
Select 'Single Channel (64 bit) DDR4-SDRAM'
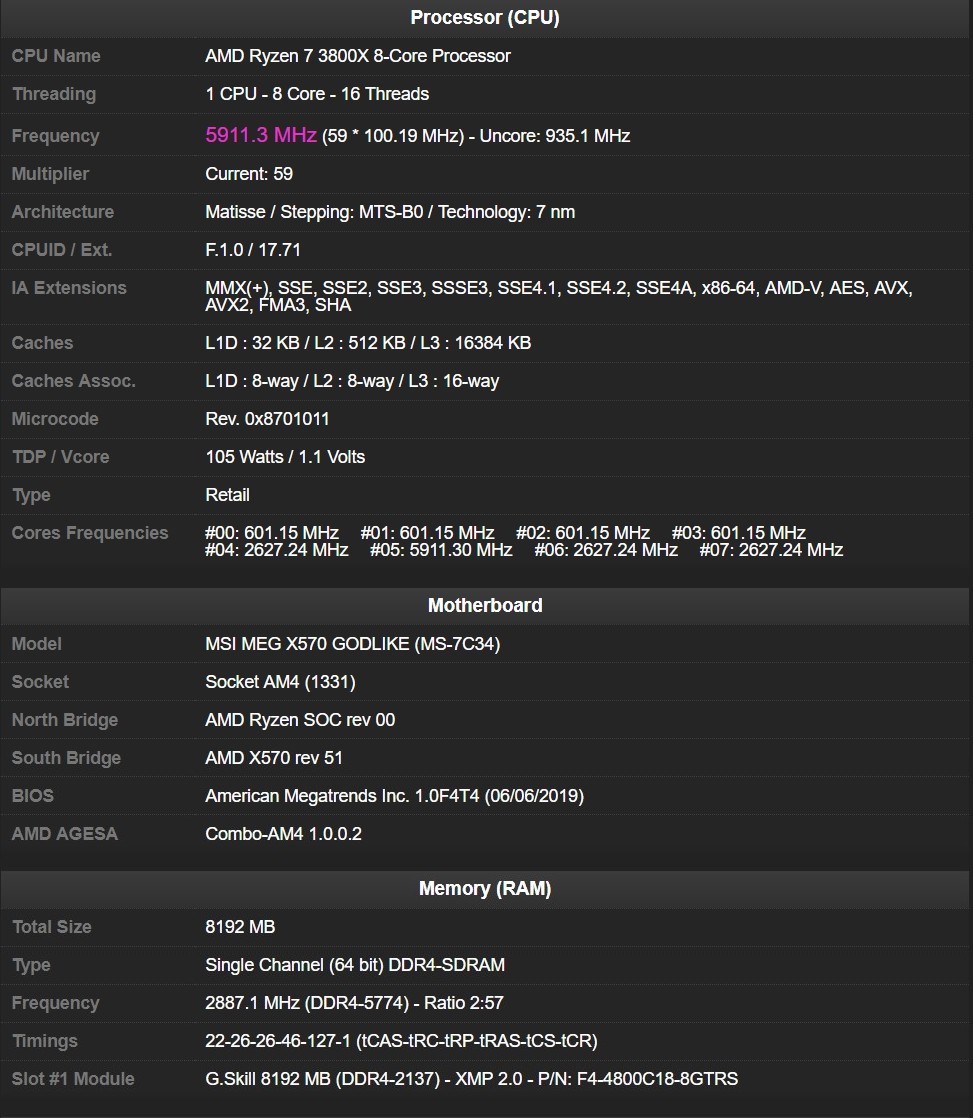pyautogui.click(x=355, y=965)
